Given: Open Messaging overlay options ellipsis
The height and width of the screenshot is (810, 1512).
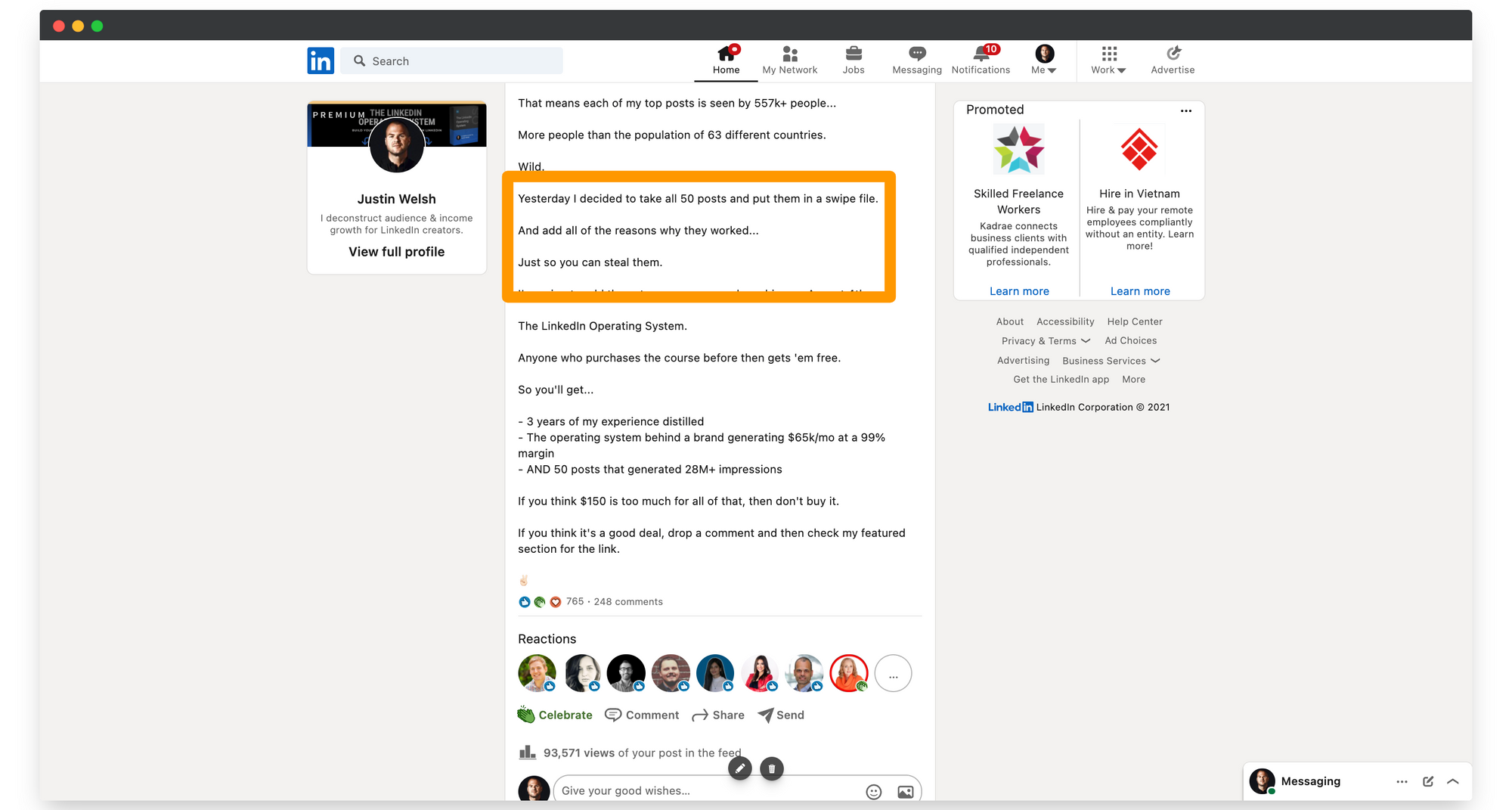Looking at the screenshot, I should [1402, 781].
